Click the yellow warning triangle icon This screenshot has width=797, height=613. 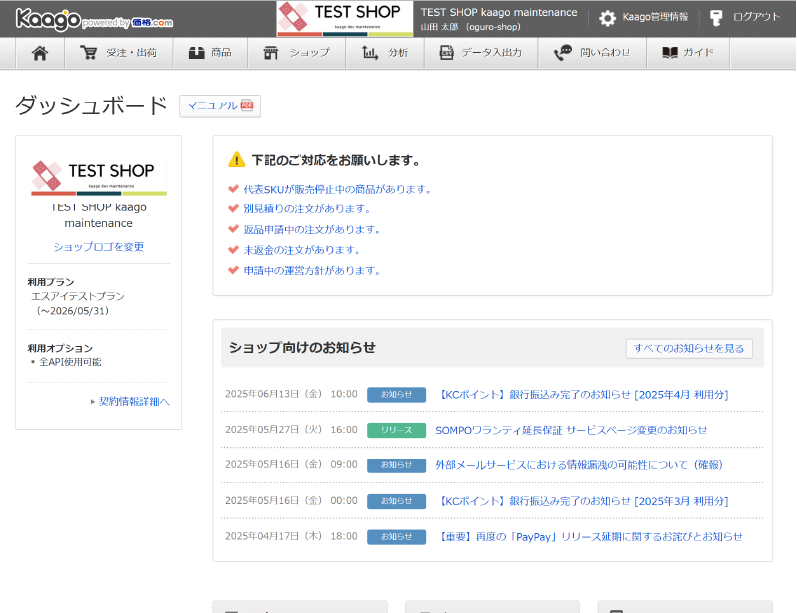[236, 160]
